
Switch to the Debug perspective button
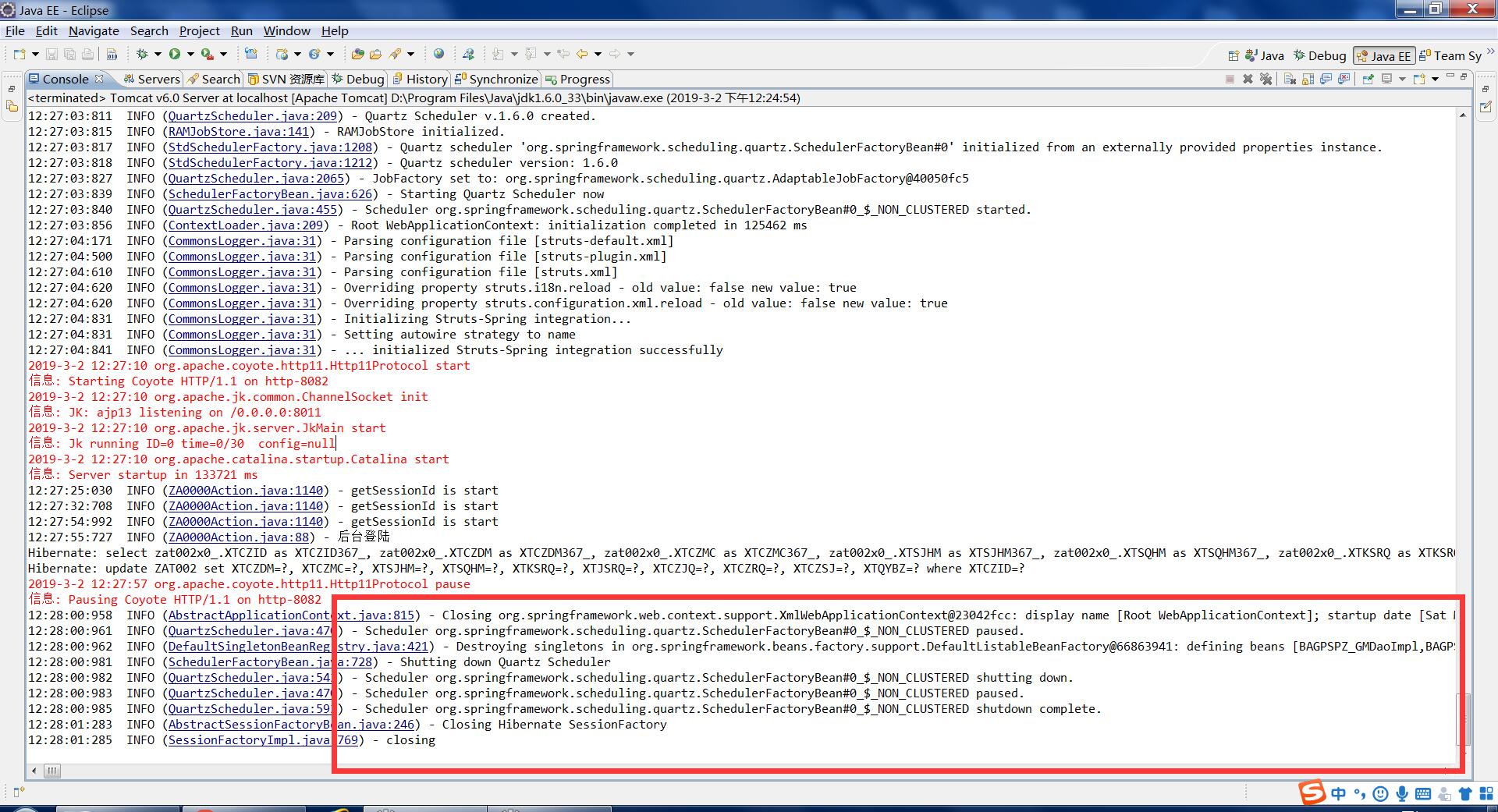(x=1319, y=55)
